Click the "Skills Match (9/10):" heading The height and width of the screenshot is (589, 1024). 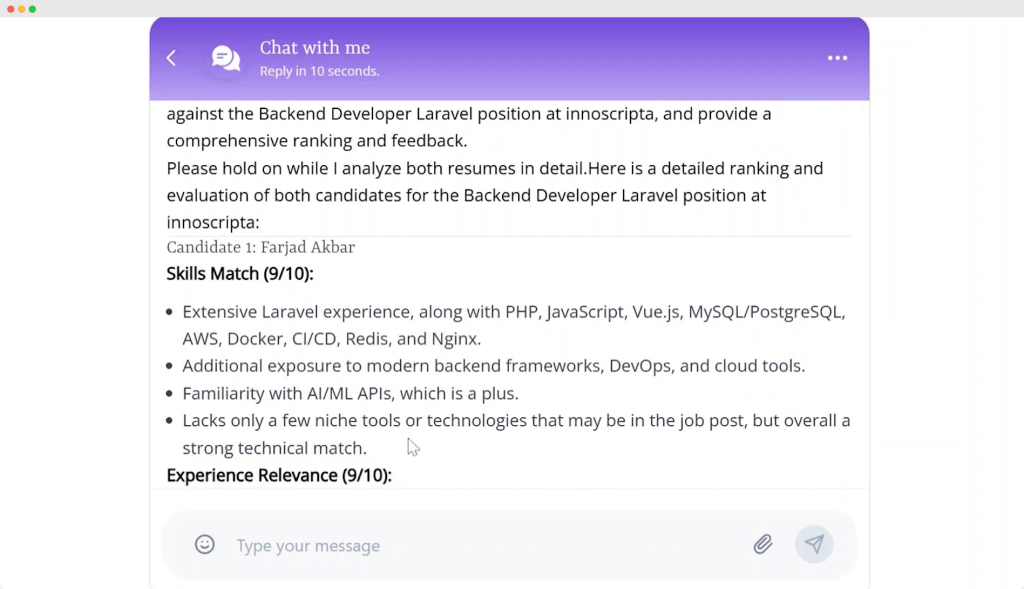240,274
